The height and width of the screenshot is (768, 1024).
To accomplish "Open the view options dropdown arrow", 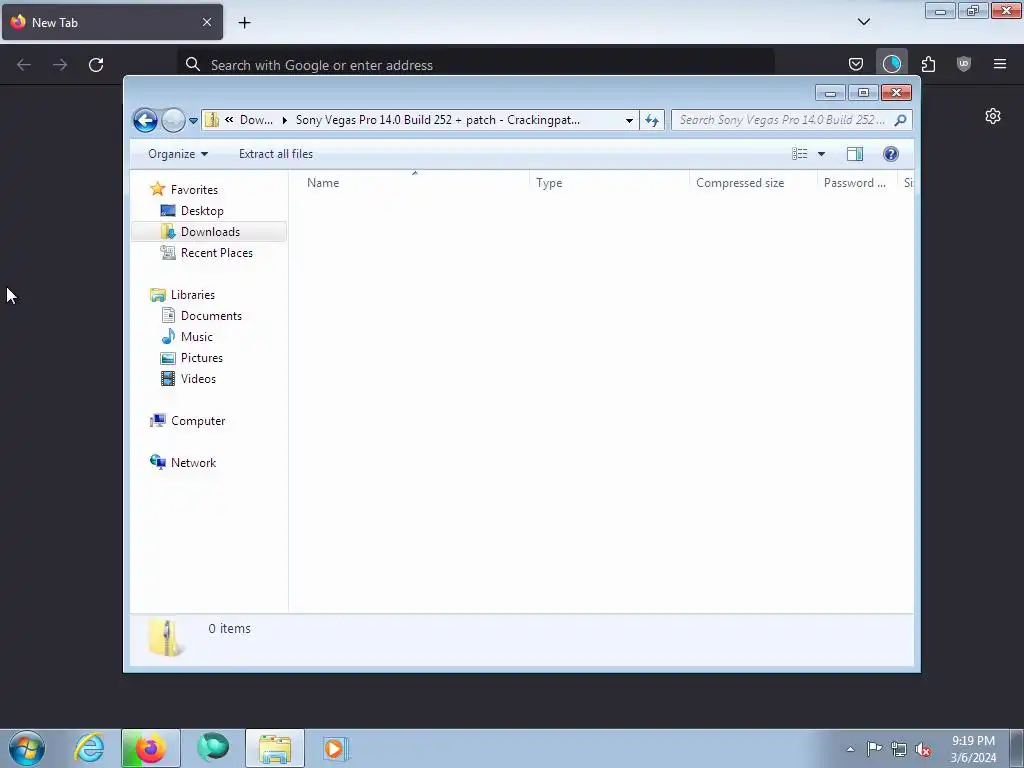I will pyautogui.click(x=822, y=154).
